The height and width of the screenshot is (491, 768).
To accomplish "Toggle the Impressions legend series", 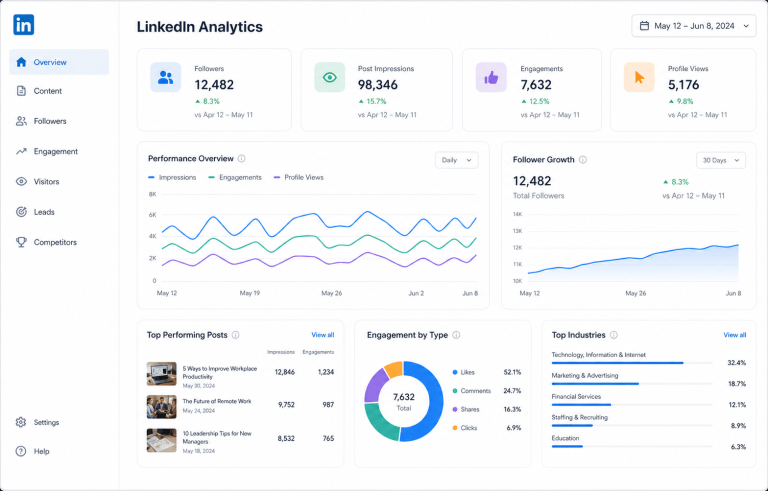I will 172,177.
